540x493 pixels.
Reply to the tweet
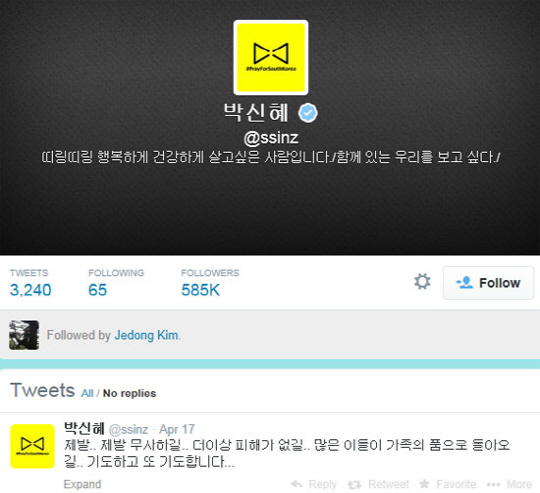click(x=314, y=484)
